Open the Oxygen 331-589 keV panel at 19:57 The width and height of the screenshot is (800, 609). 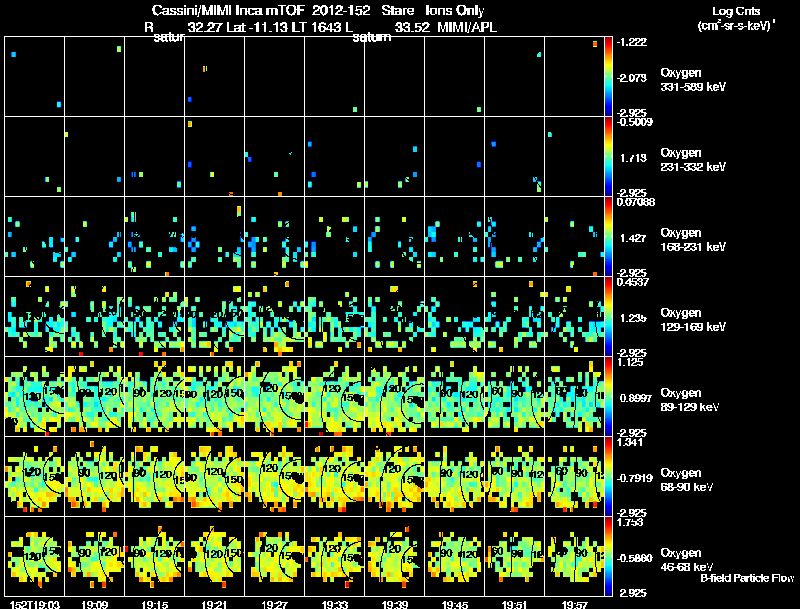[574, 77]
